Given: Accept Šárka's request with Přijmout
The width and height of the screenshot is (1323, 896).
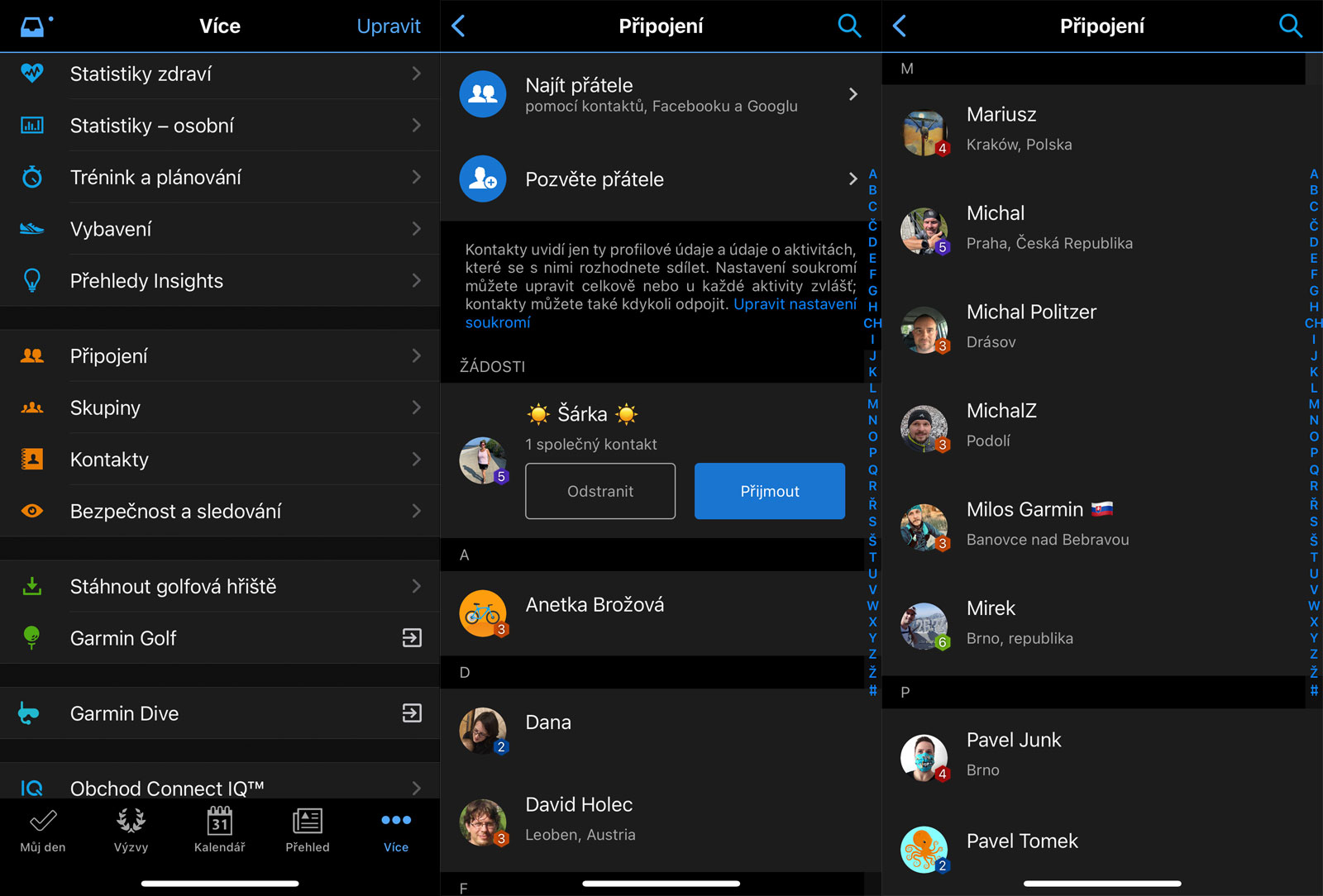Looking at the screenshot, I should (x=769, y=491).
